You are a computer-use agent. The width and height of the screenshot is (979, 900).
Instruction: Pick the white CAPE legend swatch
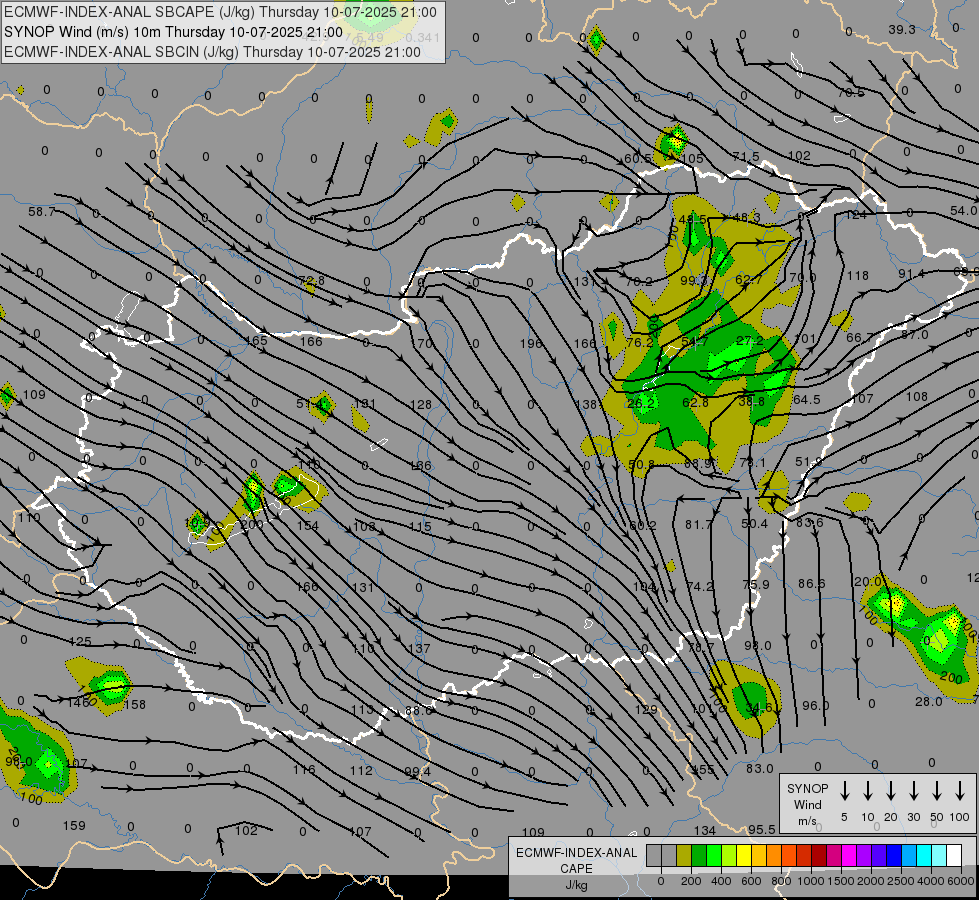pos(953,855)
